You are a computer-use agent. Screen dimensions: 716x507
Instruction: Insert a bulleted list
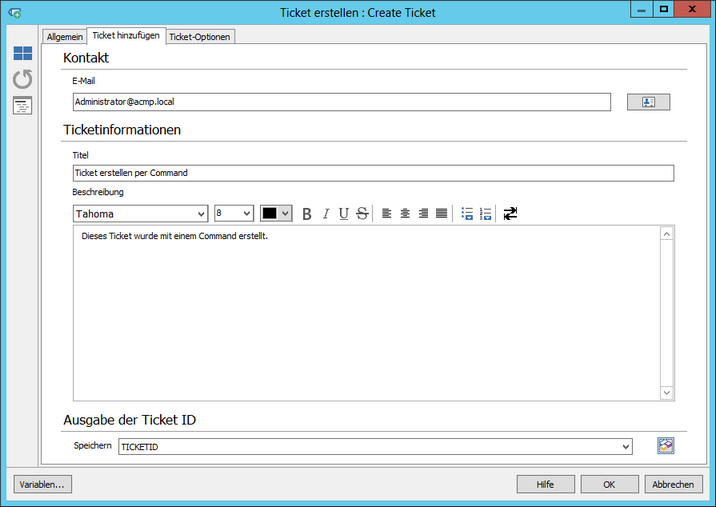pyautogui.click(x=467, y=214)
